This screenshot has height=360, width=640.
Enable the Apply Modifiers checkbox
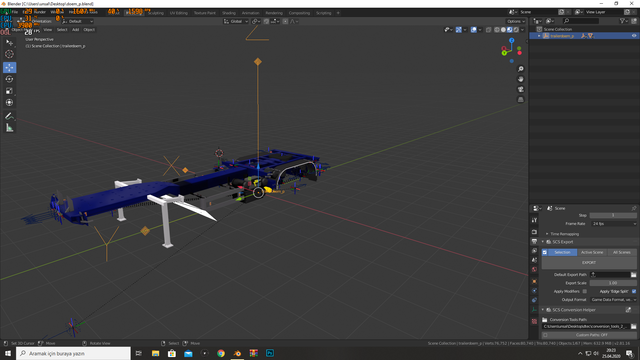(x=584, y=291)
